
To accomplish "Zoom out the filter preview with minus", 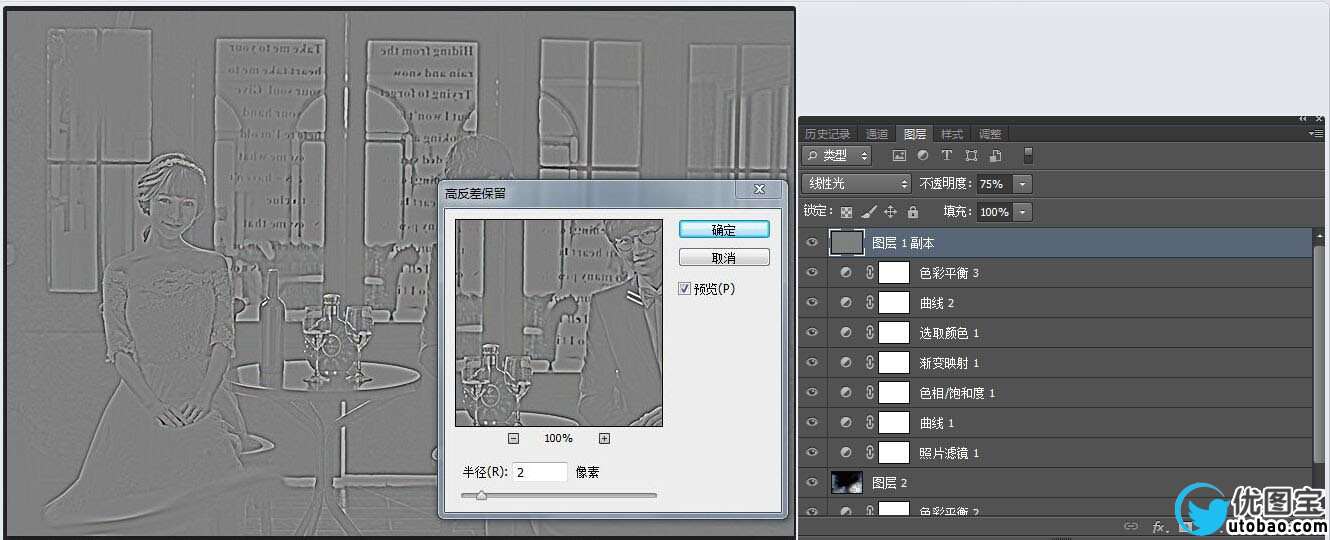I will click(513, 438).
